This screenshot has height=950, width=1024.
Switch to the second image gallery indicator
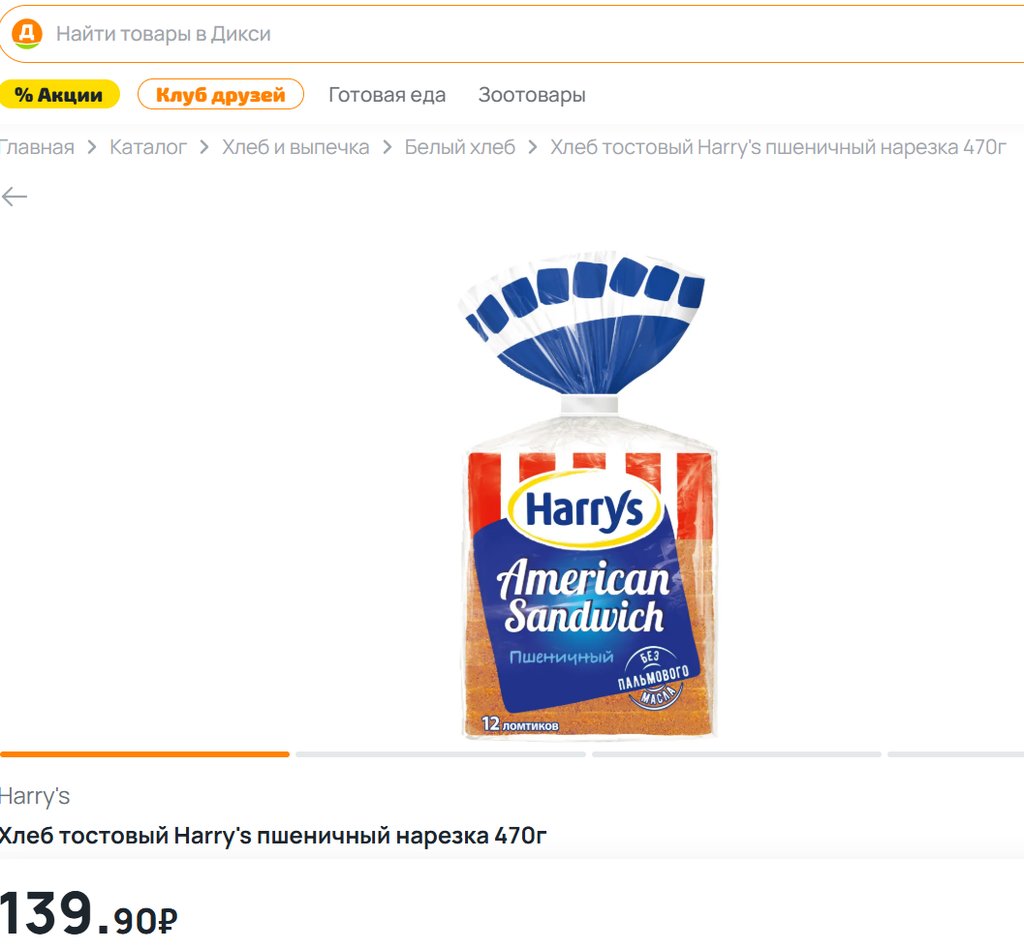point(440,754)
